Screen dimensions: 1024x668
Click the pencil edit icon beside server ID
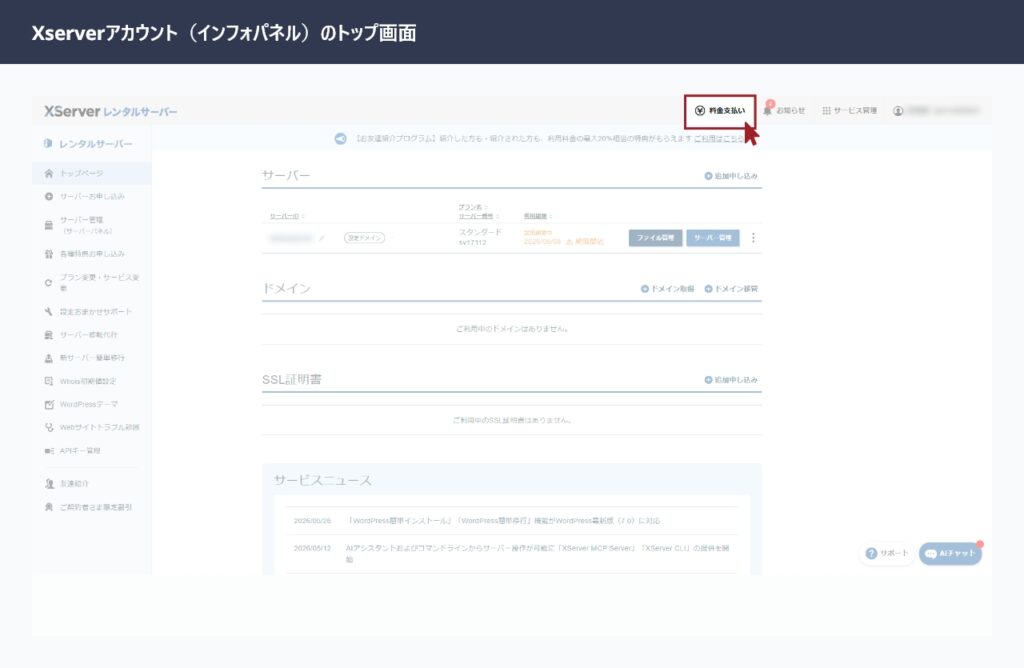(321, 238)
